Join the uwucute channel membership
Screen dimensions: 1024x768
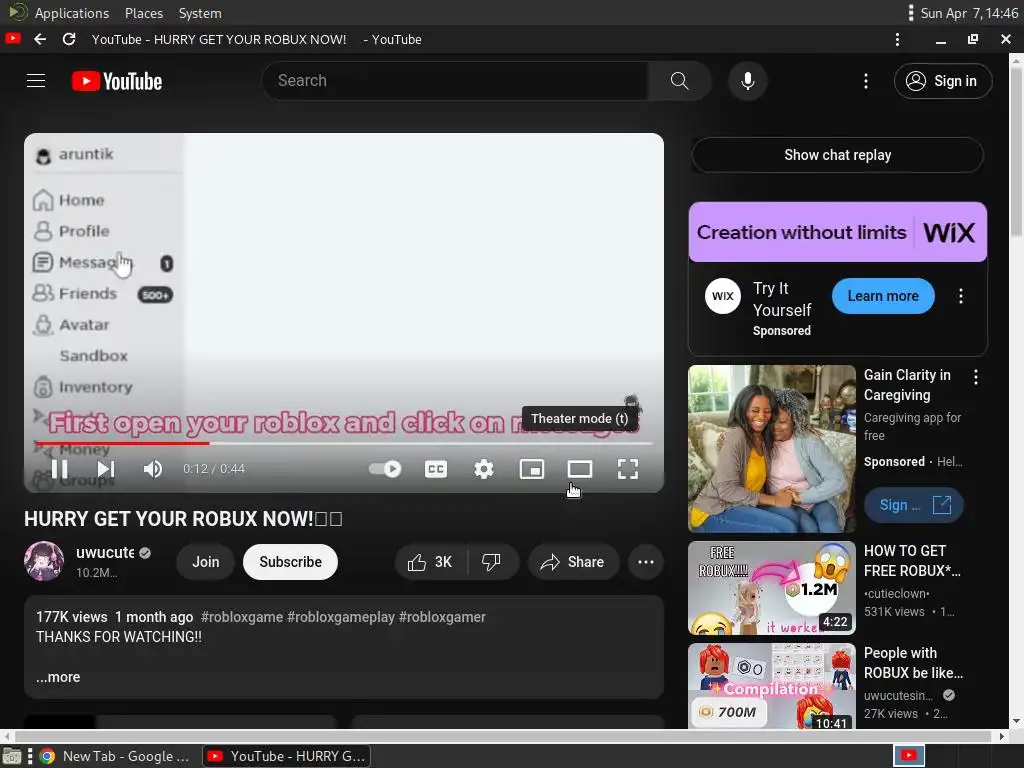tap(206, 562)
